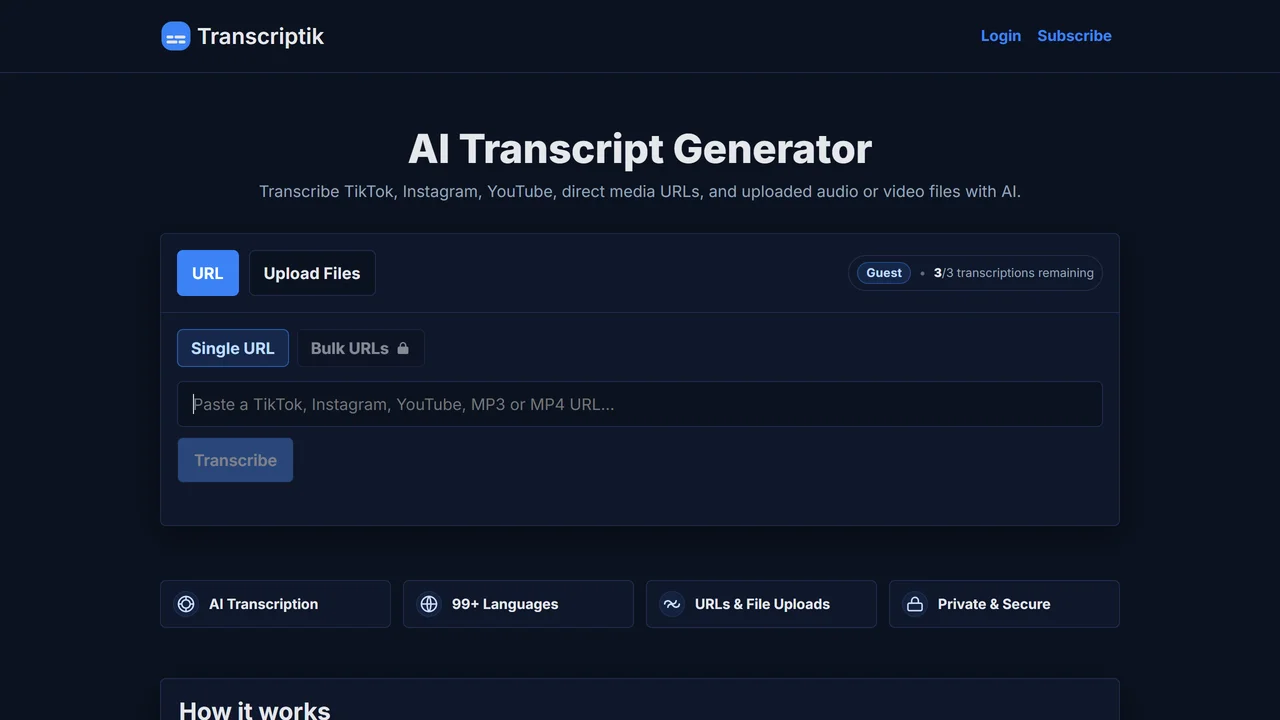Switch to the URL tab
The width and height of the screenshot is (1280, 720).
[x=208, y=273]
